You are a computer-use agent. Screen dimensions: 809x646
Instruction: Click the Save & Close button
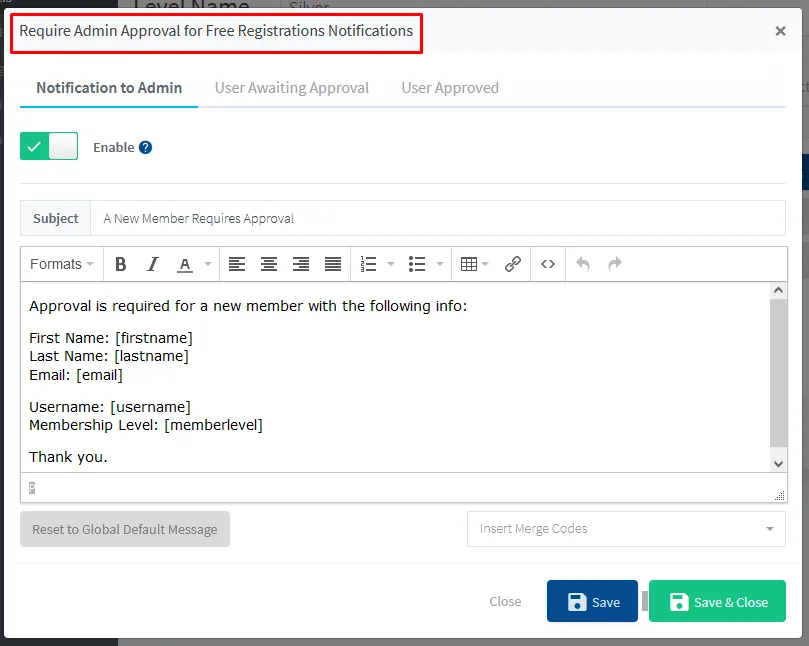(717, 601)
